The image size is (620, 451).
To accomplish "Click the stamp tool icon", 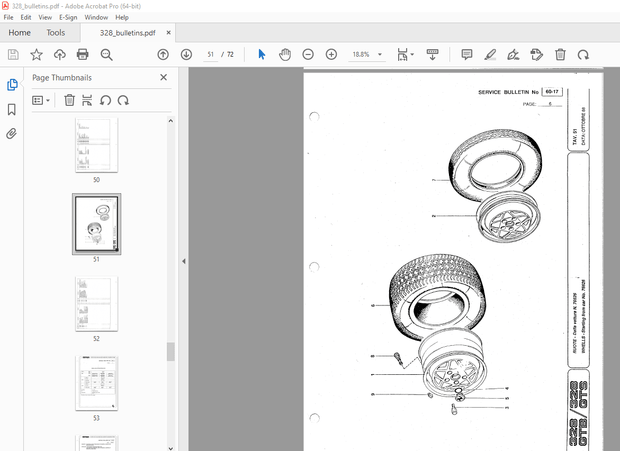I will click(537, 55).
